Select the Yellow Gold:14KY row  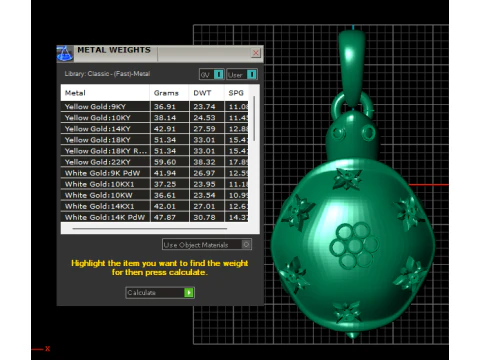pyautogui.click(x=154, y=129)
